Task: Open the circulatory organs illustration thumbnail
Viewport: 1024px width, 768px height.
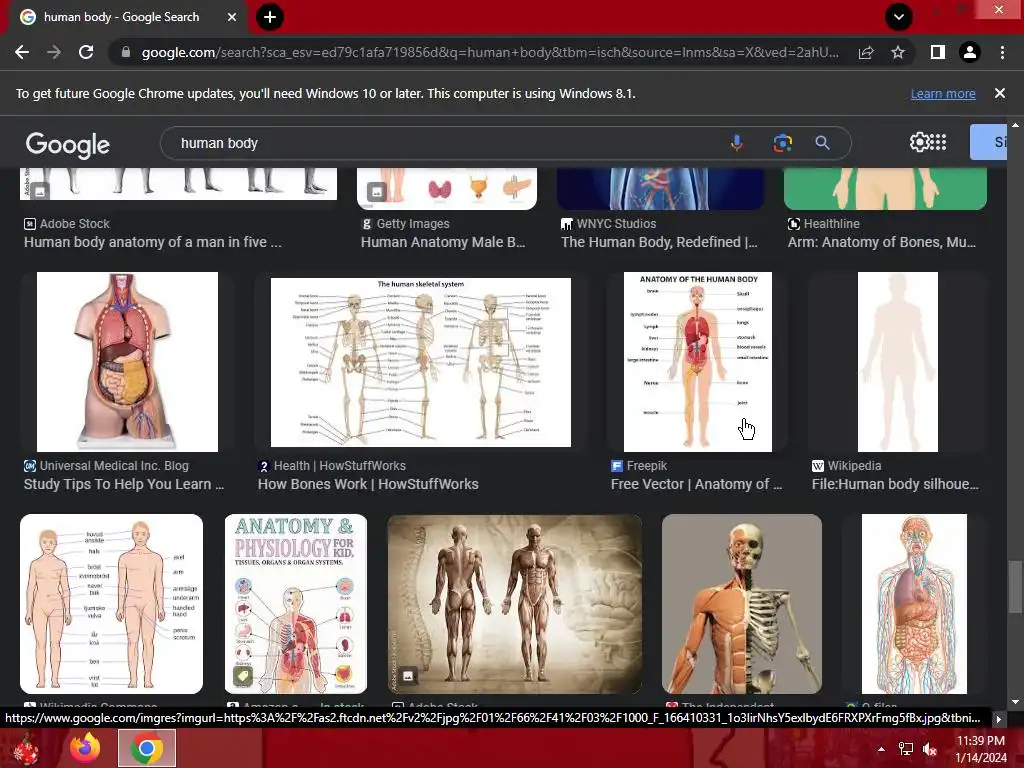Action: 914,604
